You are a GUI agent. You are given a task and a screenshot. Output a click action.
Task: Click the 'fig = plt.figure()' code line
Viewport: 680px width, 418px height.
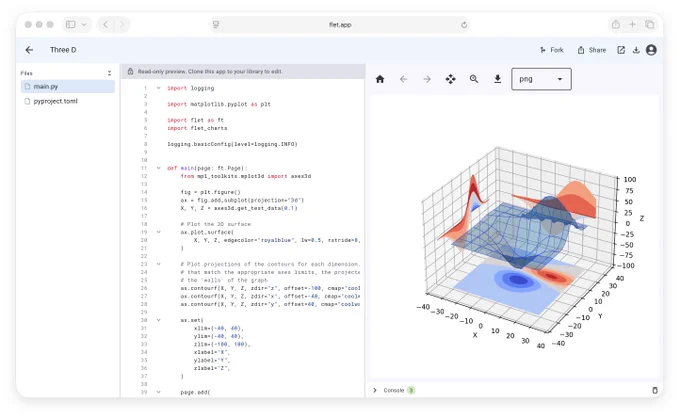210,192
